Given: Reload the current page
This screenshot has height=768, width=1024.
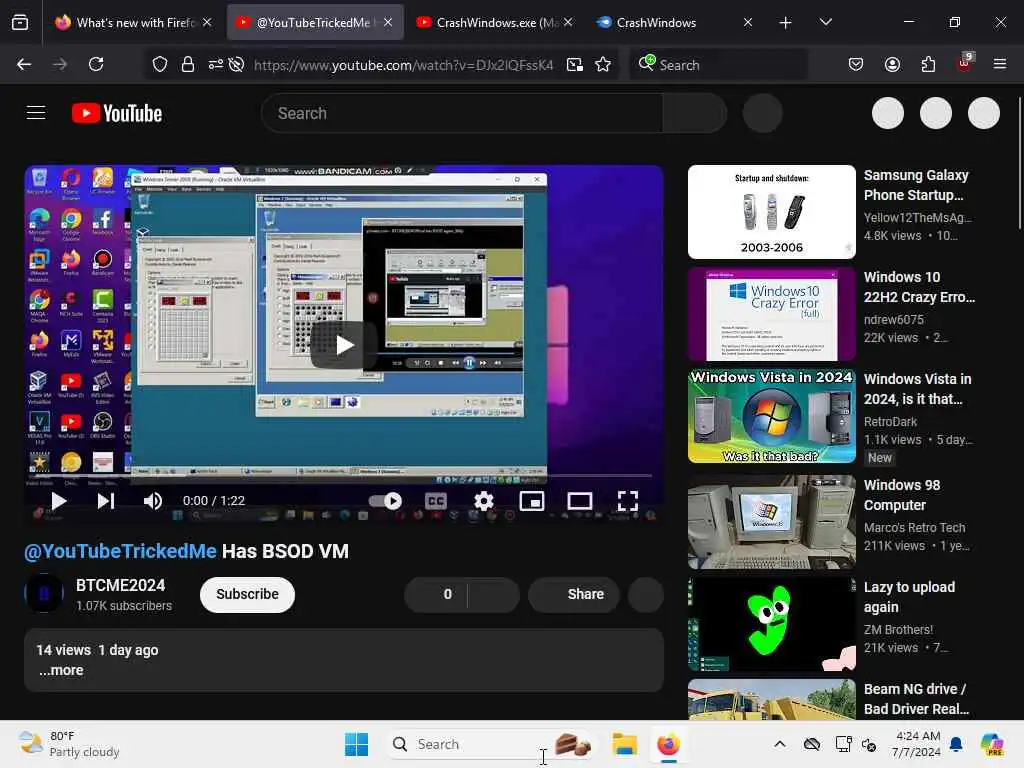Looking at the screenshot, I should [x=96, y=64].
